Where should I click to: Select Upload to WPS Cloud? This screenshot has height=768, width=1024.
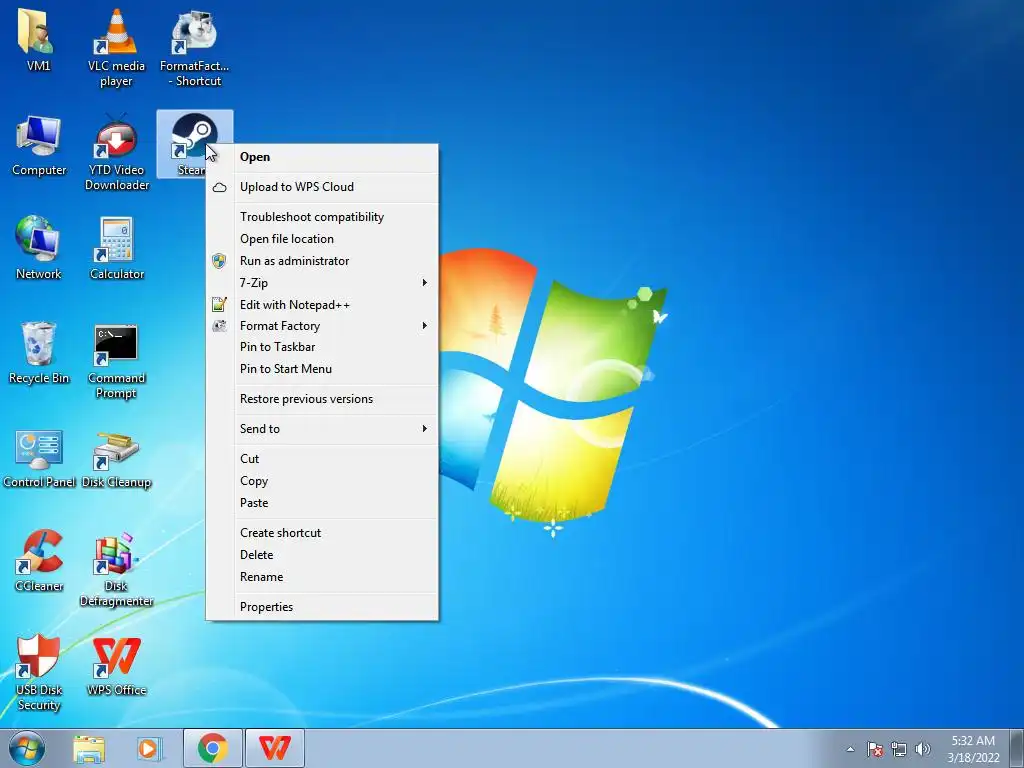[x=323, y=187]
